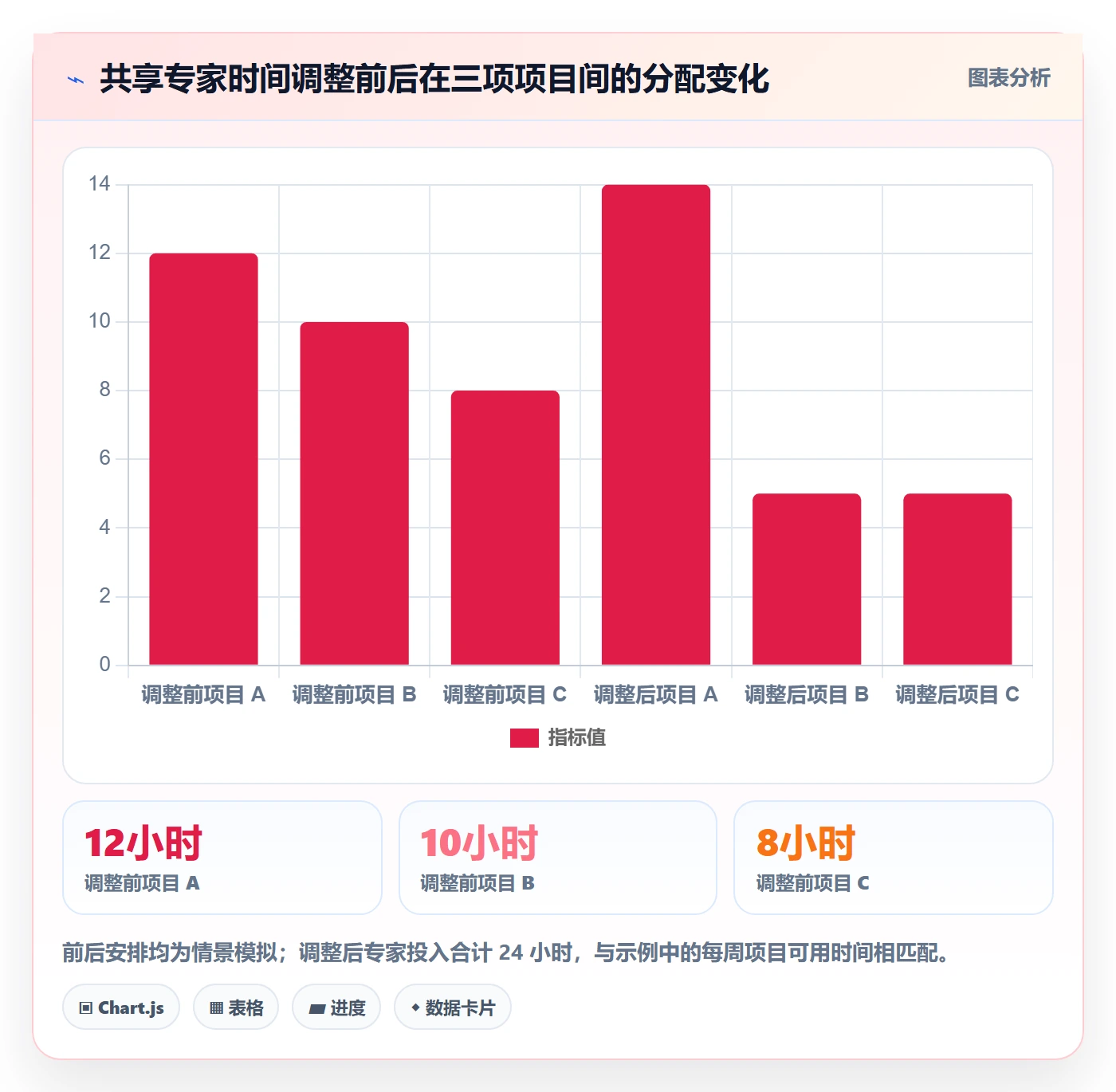Click the 调整前项目 A axis label
The width and height of the screenshot is (1116, 1092).
[203, 695]
